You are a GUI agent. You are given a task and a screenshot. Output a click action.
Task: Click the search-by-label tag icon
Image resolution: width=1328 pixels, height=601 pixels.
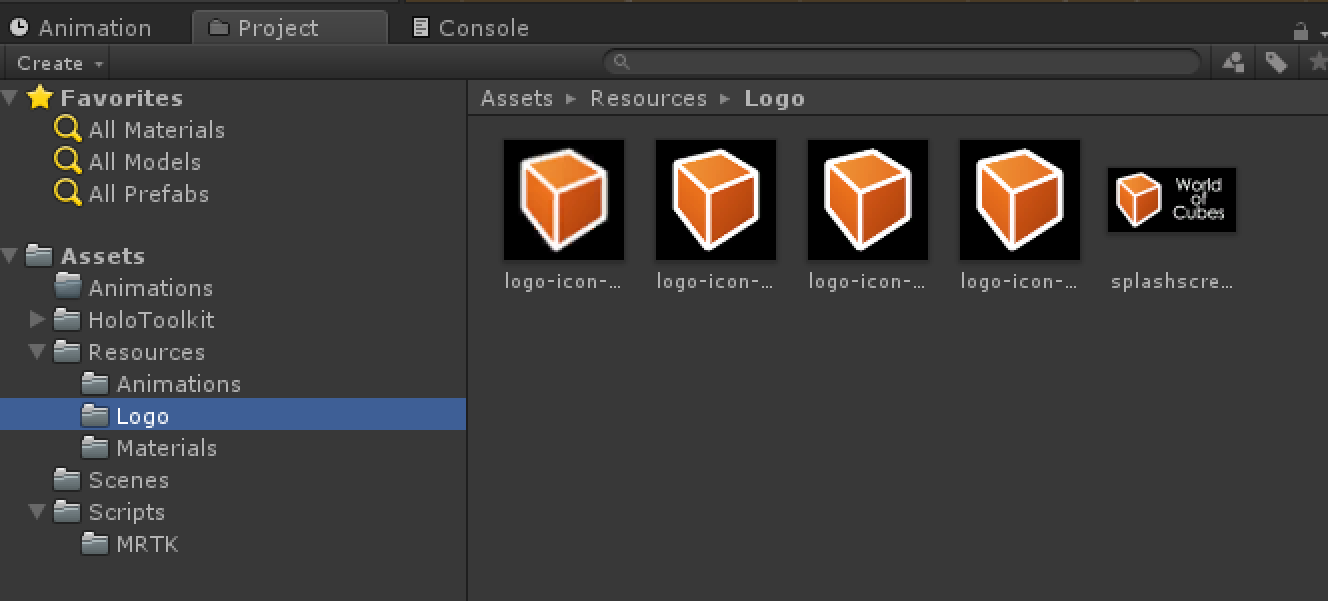[x=1277, y=62]
